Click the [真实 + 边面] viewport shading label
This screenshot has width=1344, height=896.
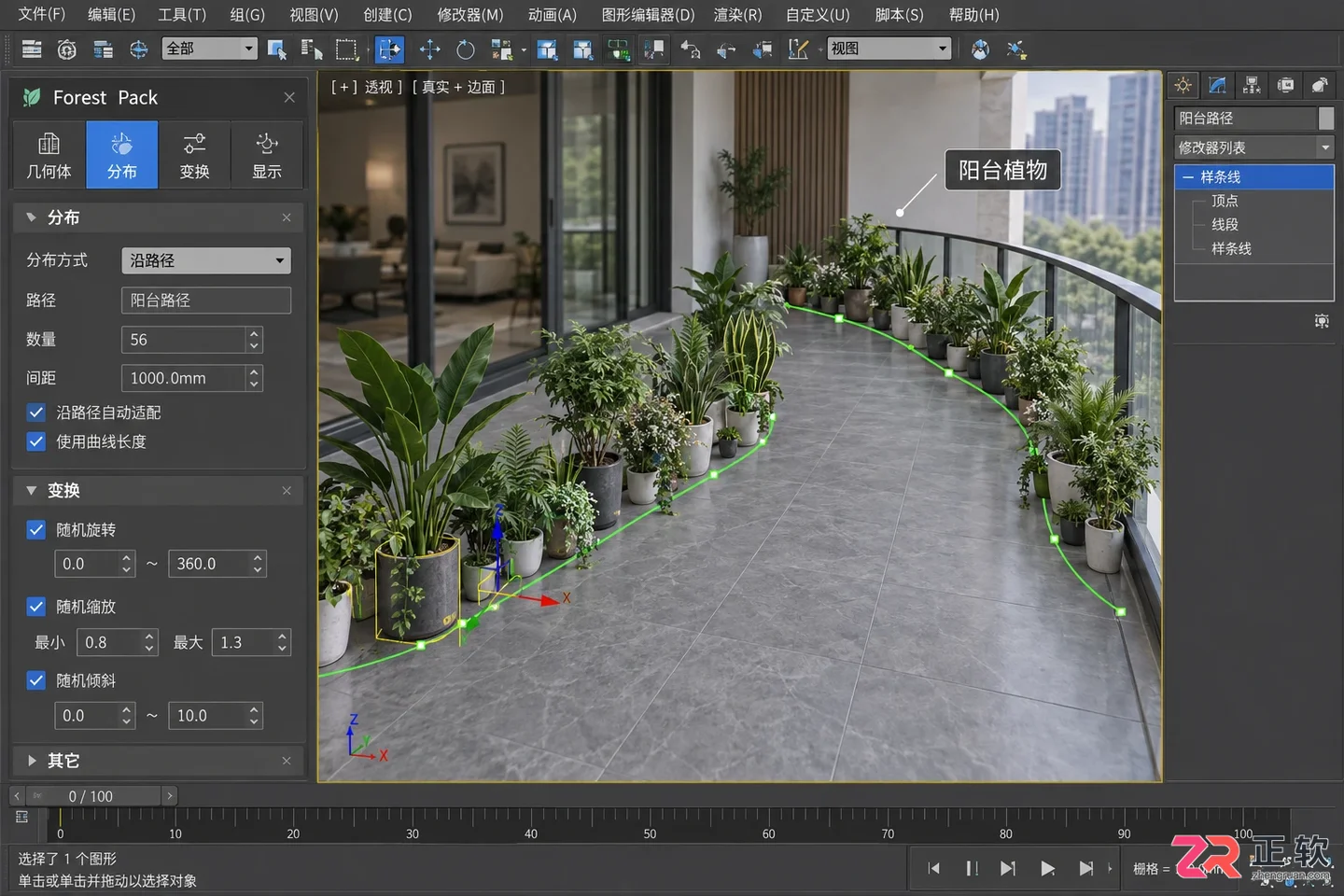pos(458,87)
